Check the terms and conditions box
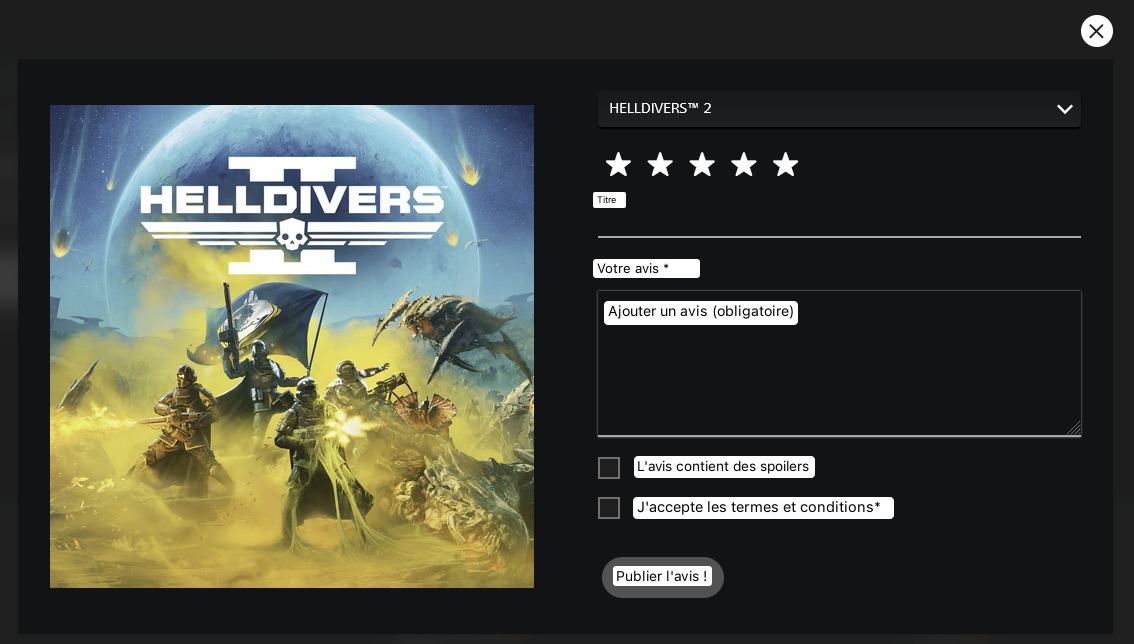Screen dimensions: 1134x644 [609, 508]
